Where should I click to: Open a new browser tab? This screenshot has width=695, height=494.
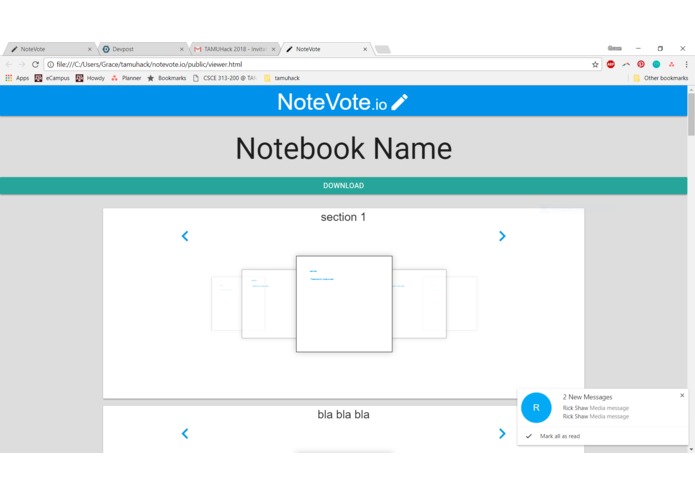click(x=383, y=49)
